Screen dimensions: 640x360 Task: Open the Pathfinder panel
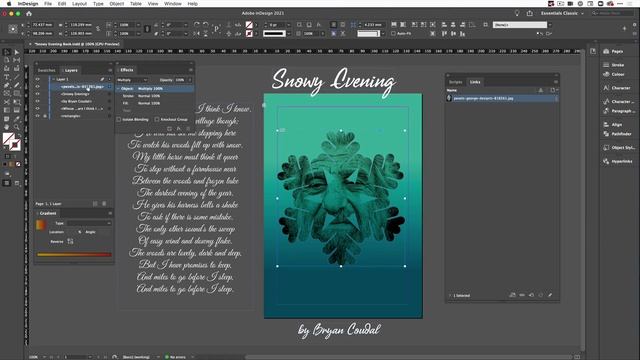(617, 134)
